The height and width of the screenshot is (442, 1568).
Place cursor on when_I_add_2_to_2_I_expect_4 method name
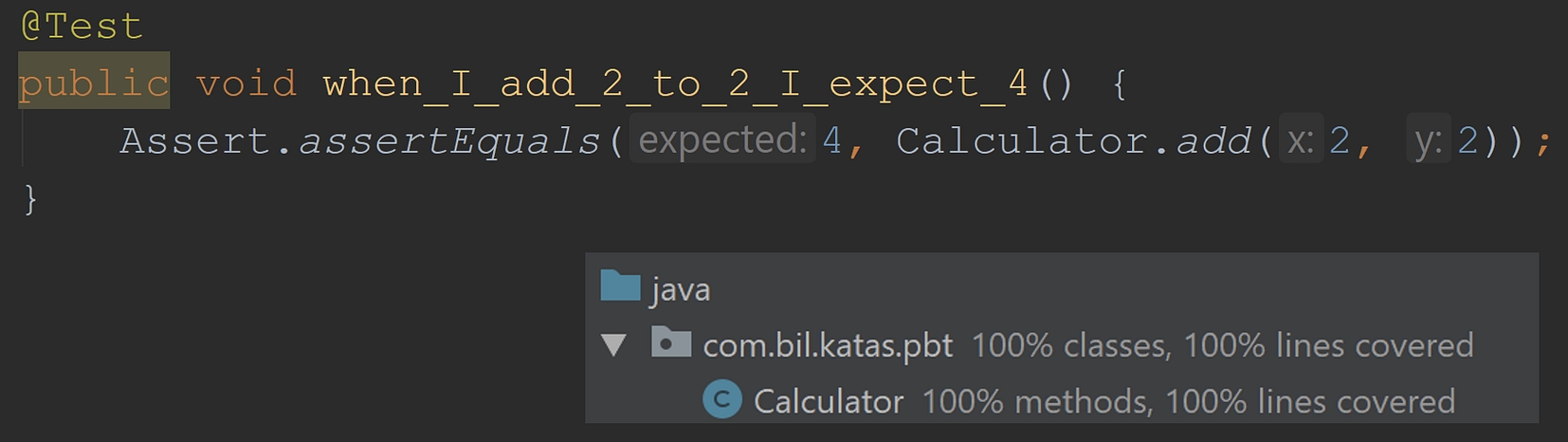[x=675, y=83]
